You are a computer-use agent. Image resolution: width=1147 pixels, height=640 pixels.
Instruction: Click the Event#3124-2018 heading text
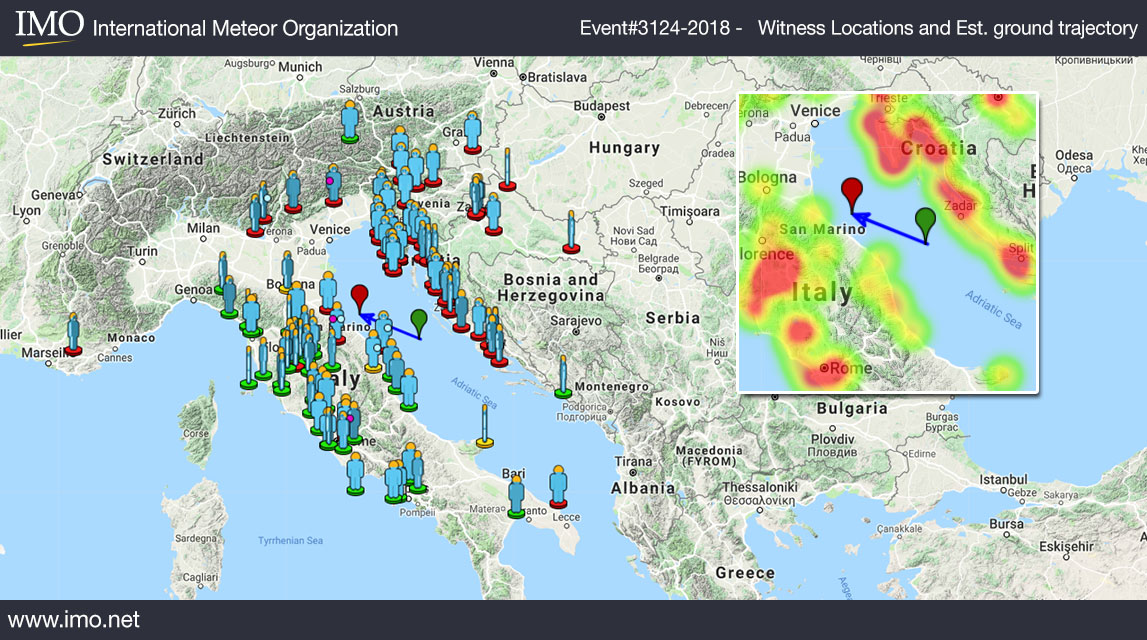[658, 29]
